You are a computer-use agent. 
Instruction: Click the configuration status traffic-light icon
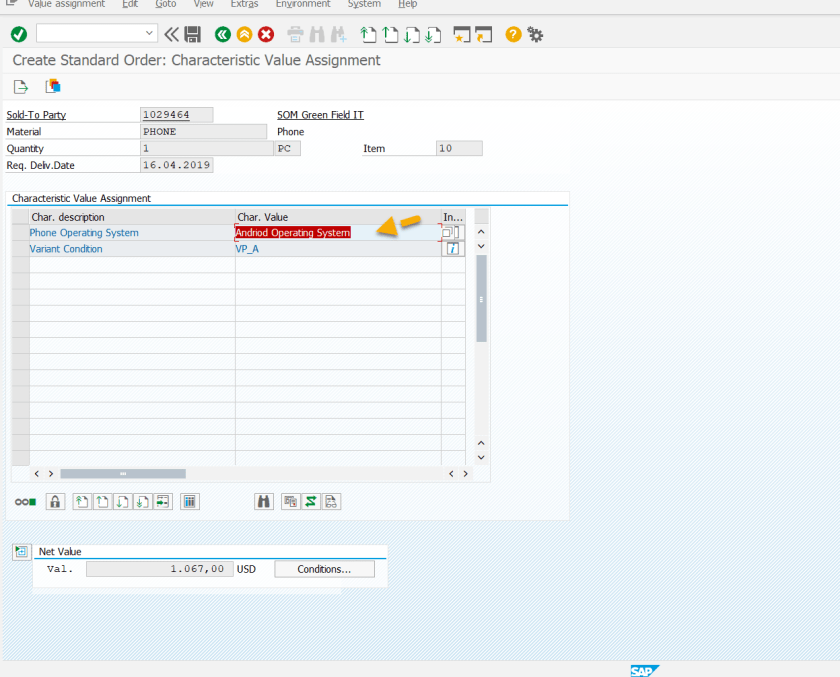click(25, 502)
